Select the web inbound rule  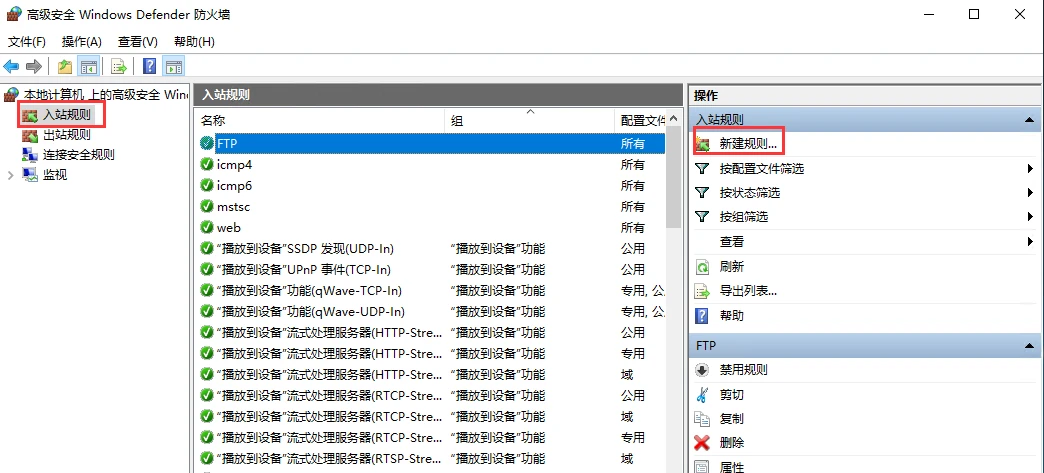click(431, 228)
